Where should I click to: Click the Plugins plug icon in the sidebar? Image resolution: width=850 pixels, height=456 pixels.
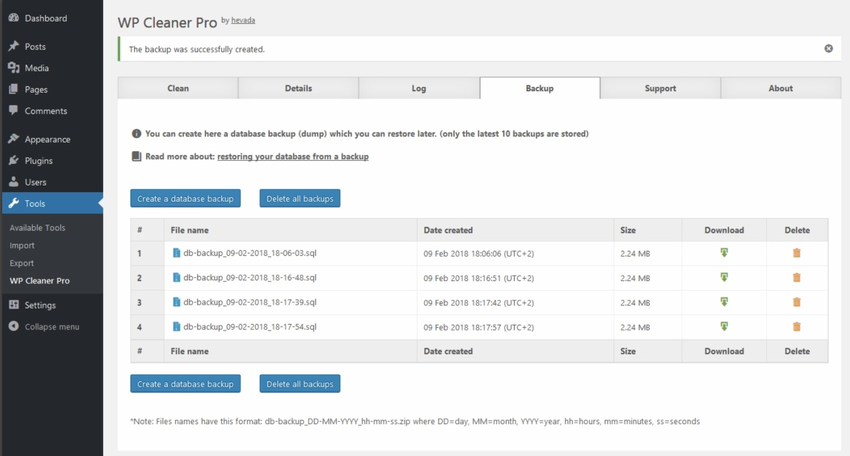pos(14,160)
